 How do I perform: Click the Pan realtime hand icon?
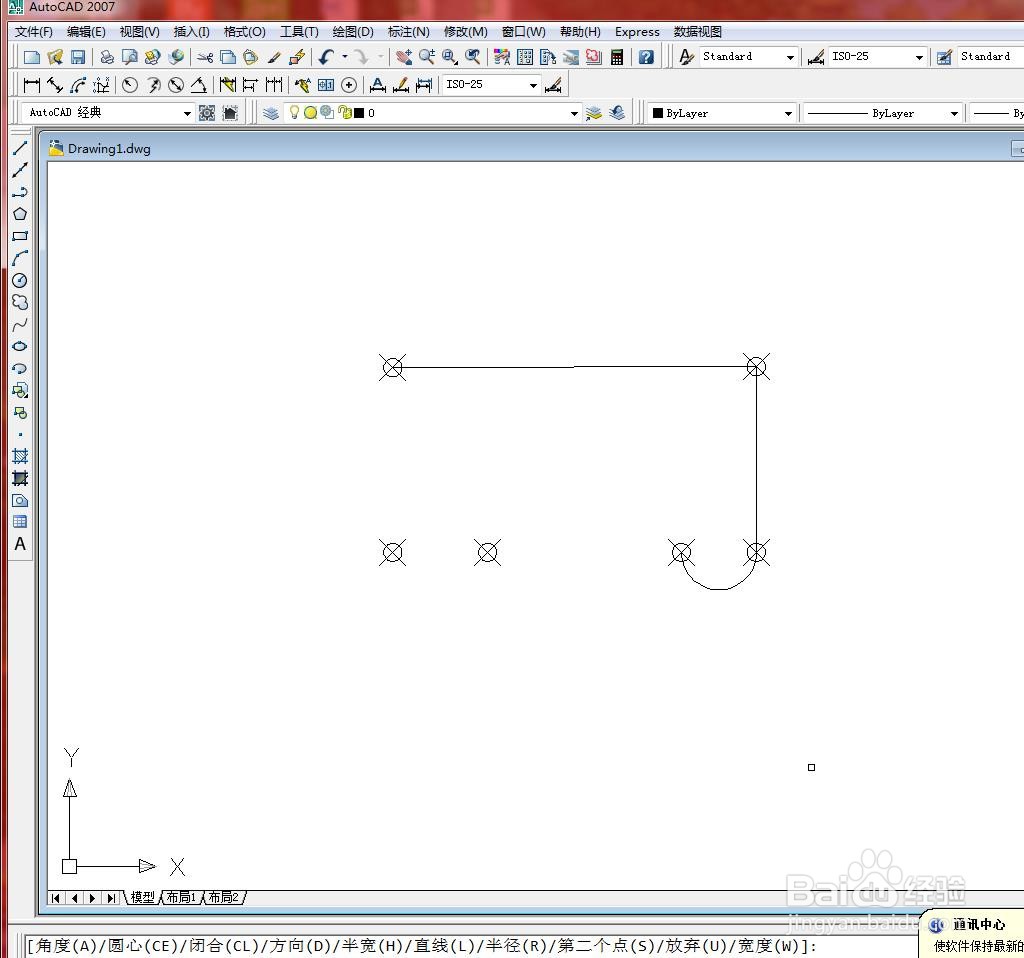[x=404, y=57]
